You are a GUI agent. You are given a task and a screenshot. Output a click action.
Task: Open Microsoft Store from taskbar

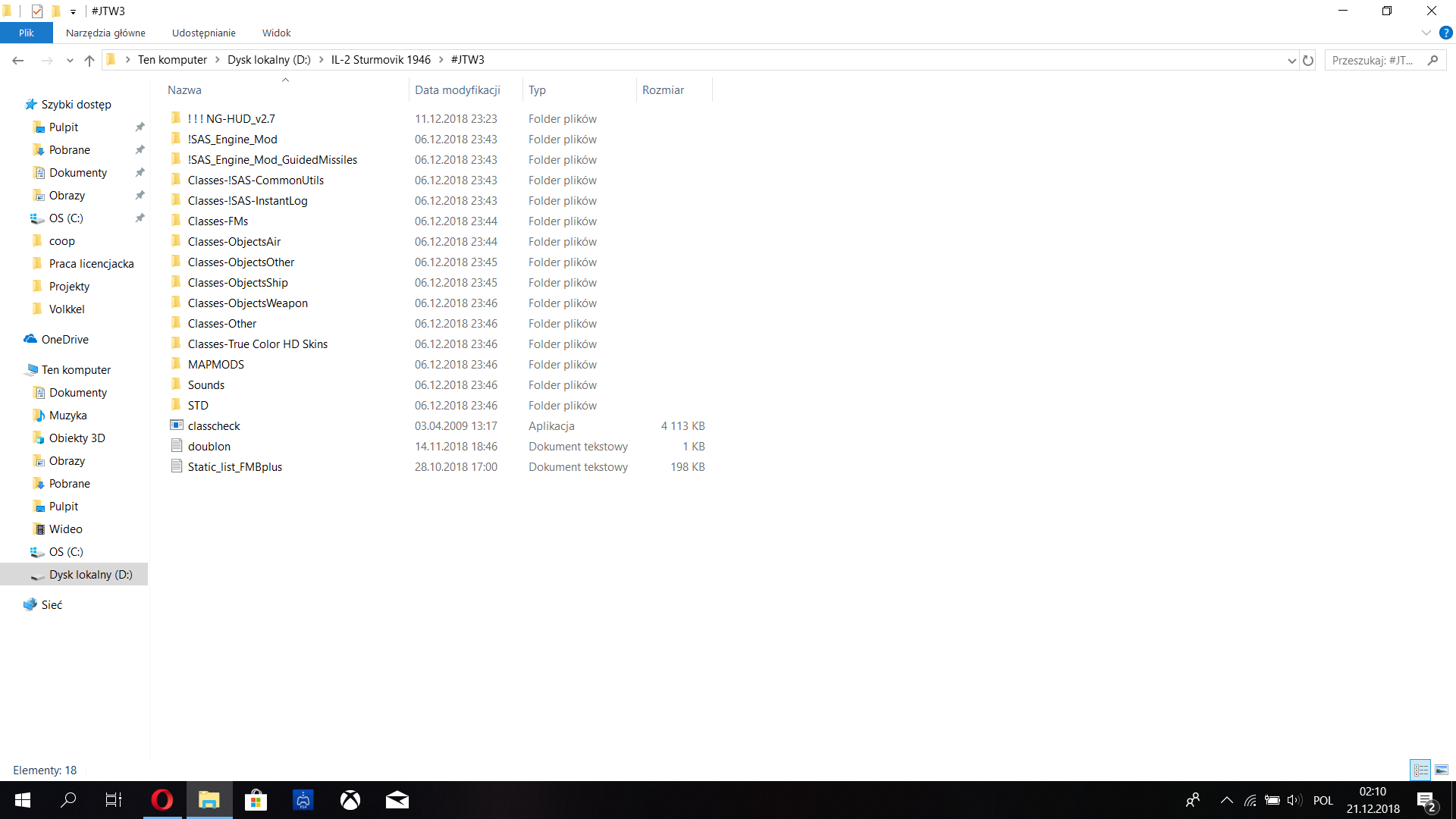[x=256, y=800]
